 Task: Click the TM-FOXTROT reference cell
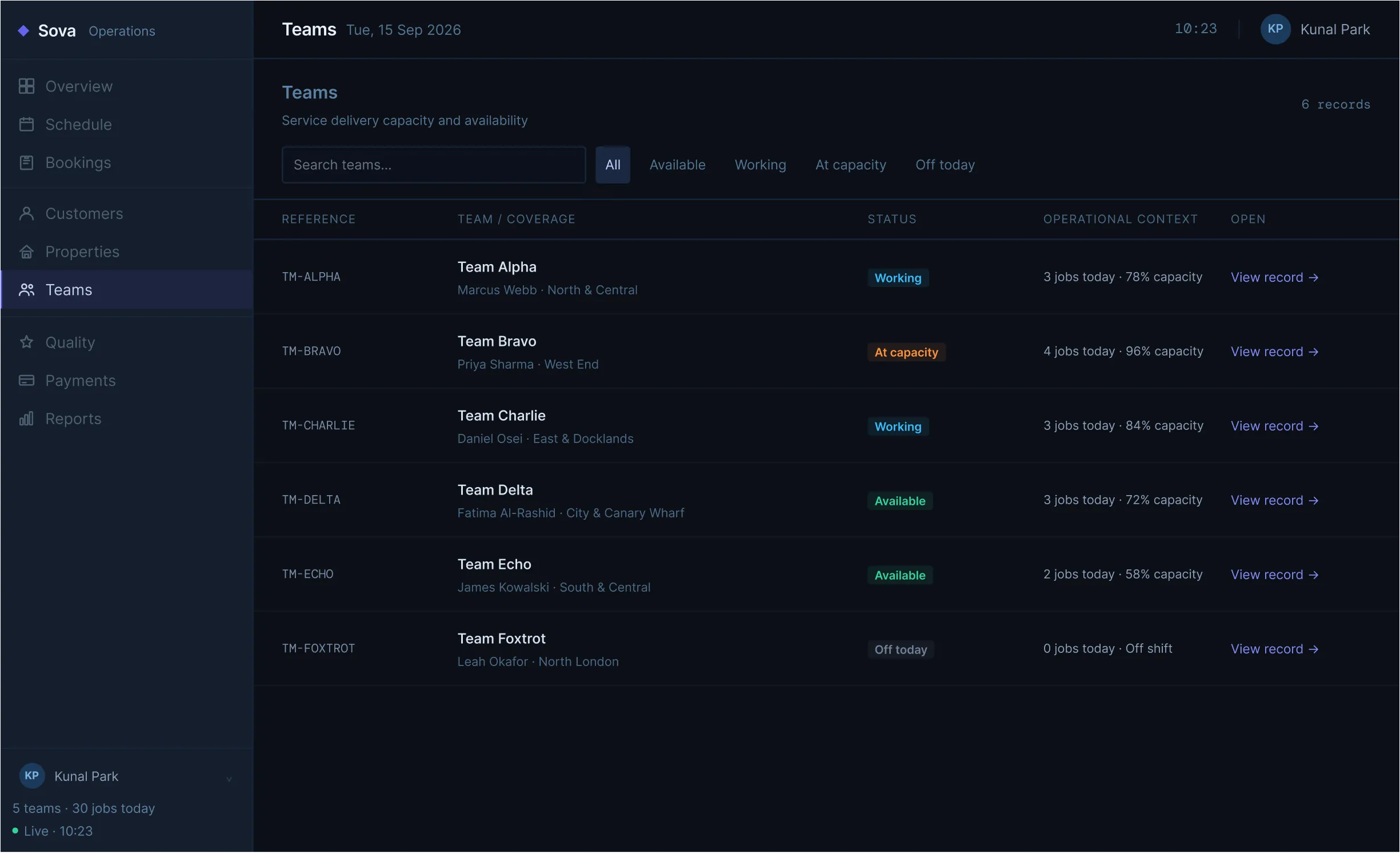(318, 648)
